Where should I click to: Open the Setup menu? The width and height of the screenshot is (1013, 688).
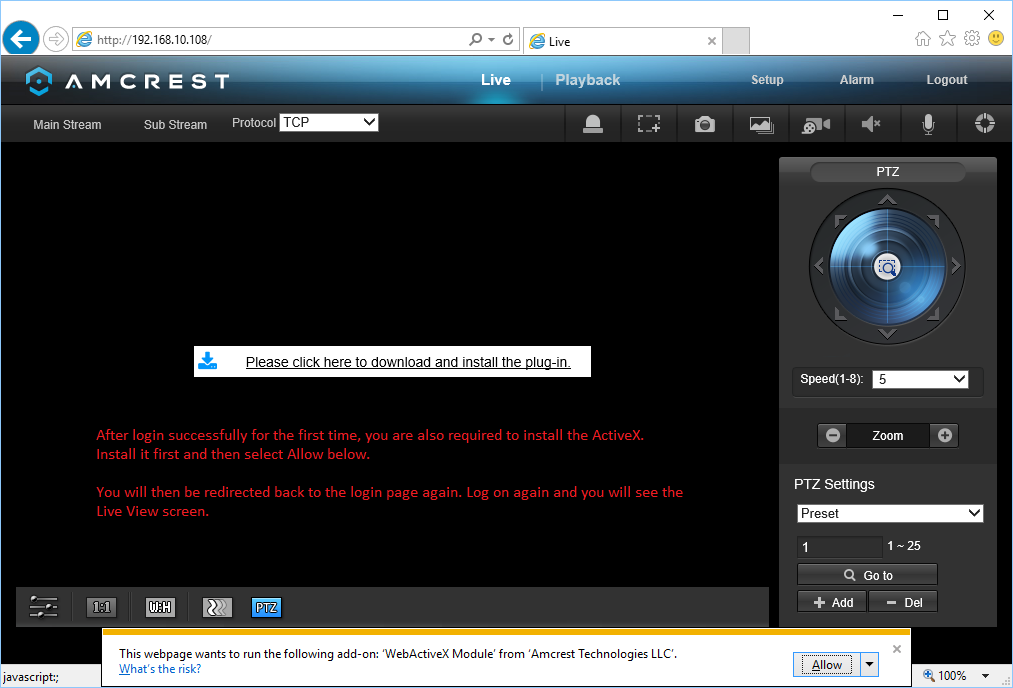point(767,80)
